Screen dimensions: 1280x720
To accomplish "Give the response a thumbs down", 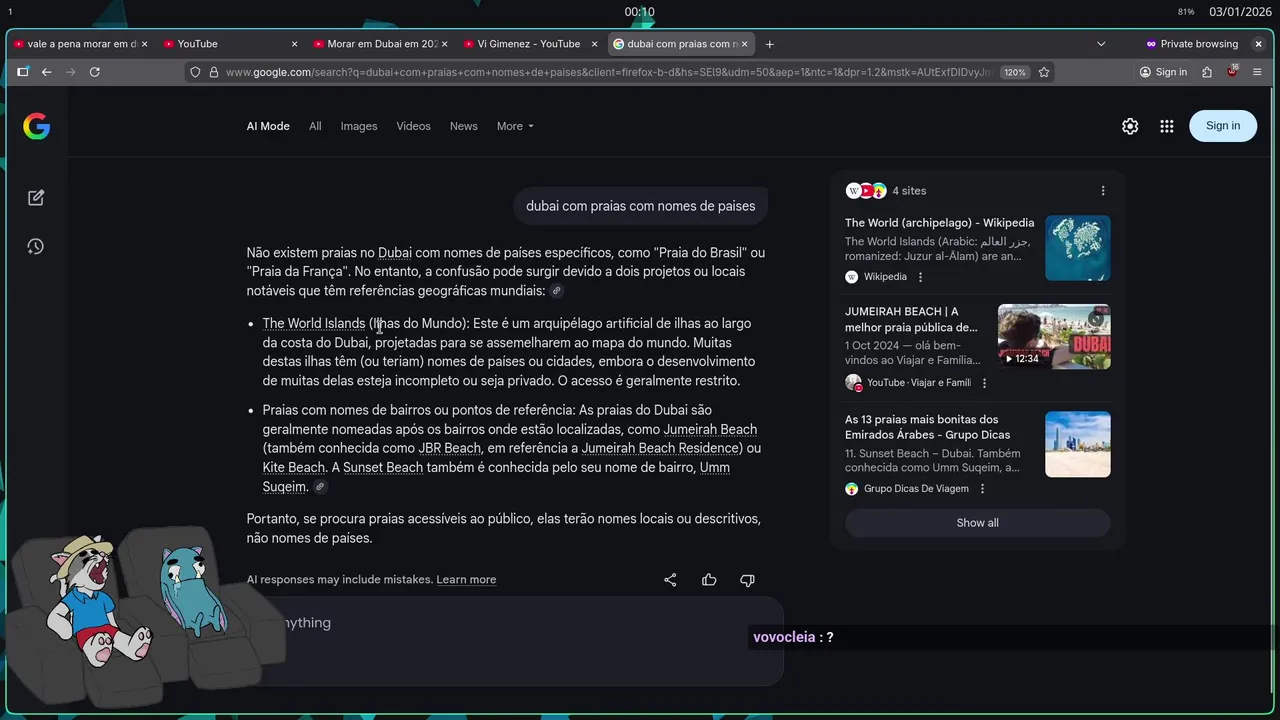I will pyautogui.click(x=747, y=580).
